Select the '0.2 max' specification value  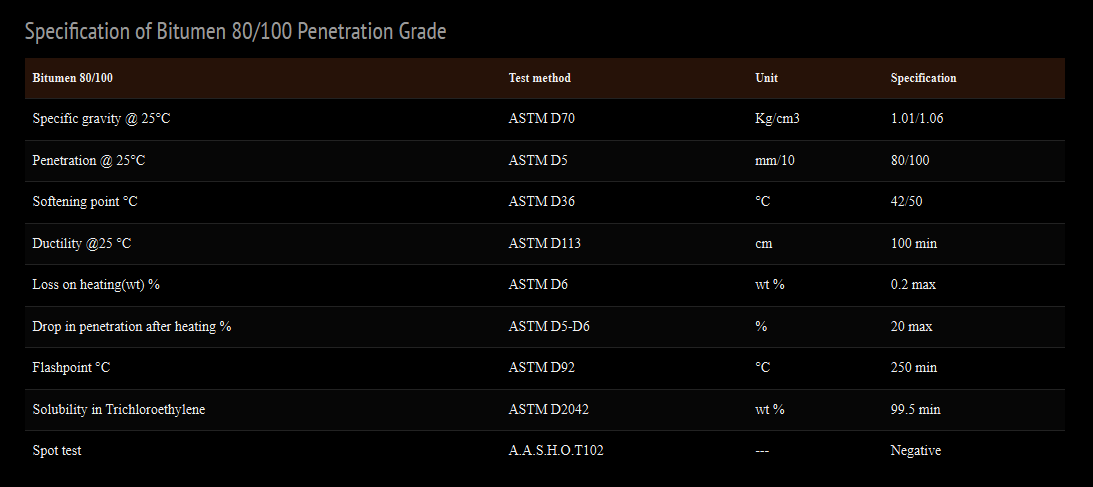click(x=913, y=285)
